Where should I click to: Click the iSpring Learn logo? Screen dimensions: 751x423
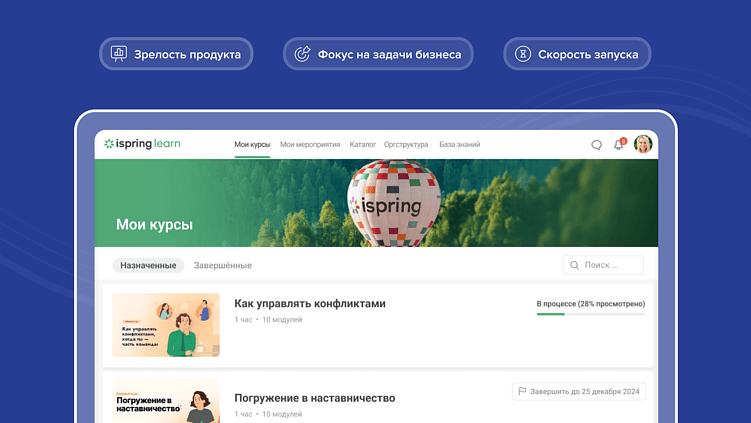[142, 144]
